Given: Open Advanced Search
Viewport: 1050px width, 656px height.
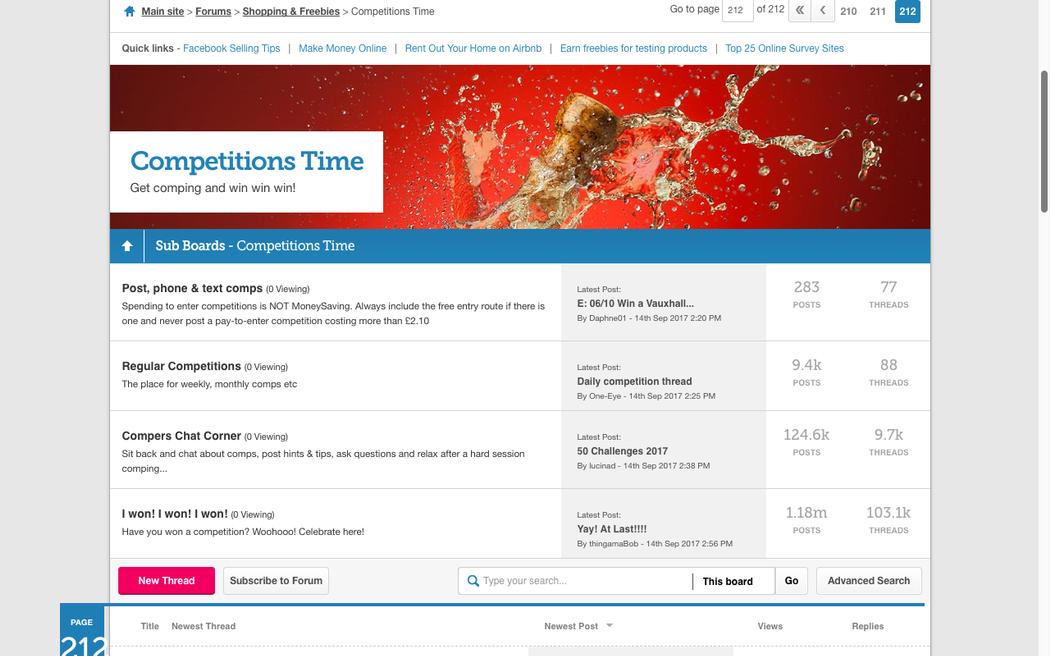Looking at the screenshot, I should 868,581.
